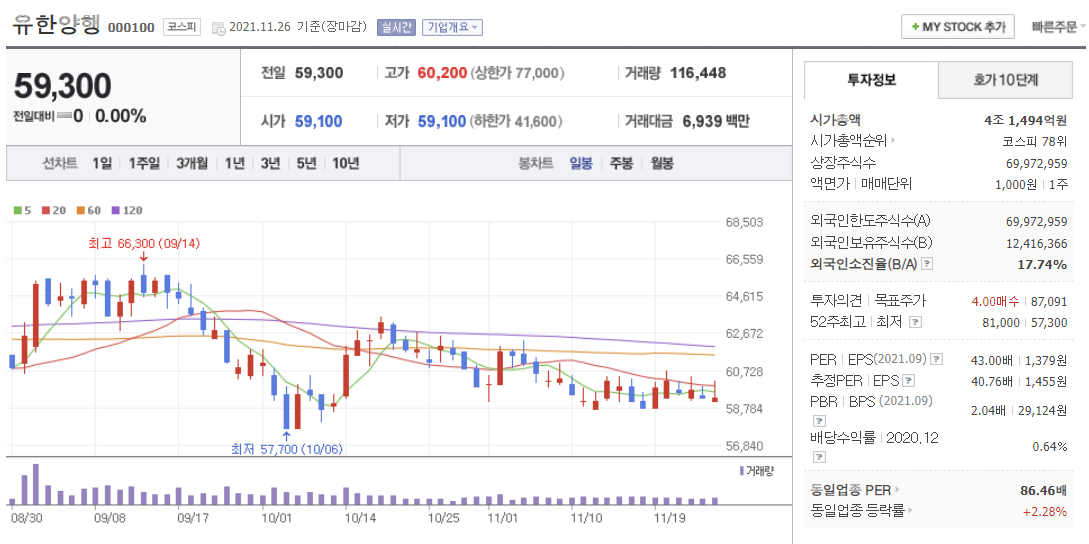
Task: Select the 1일 line chart period
Action: click(101, 164)
